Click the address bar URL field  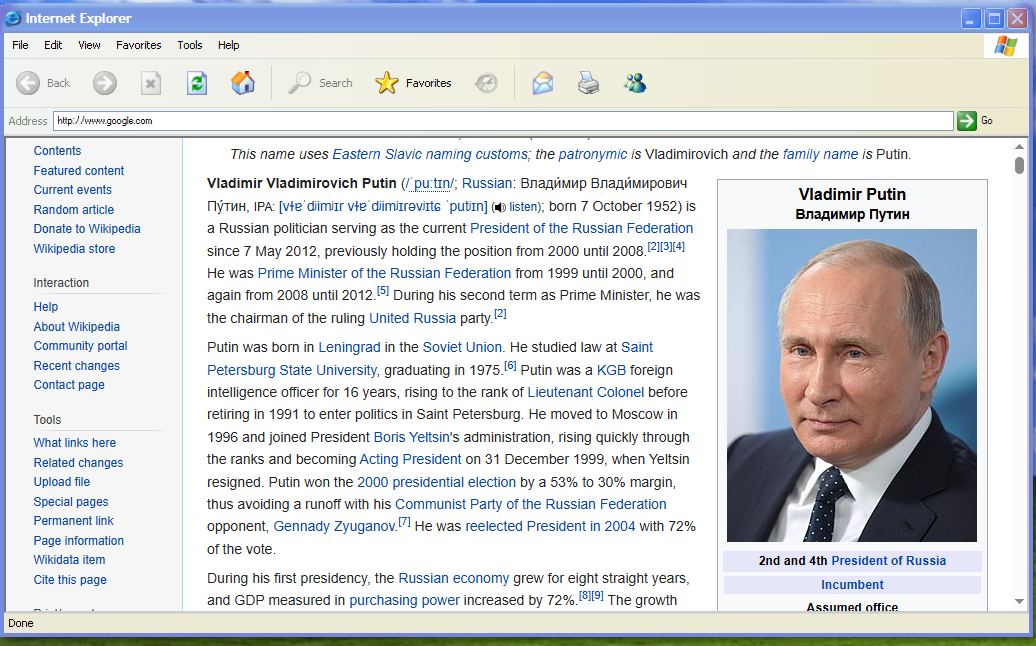pos(500,120)
